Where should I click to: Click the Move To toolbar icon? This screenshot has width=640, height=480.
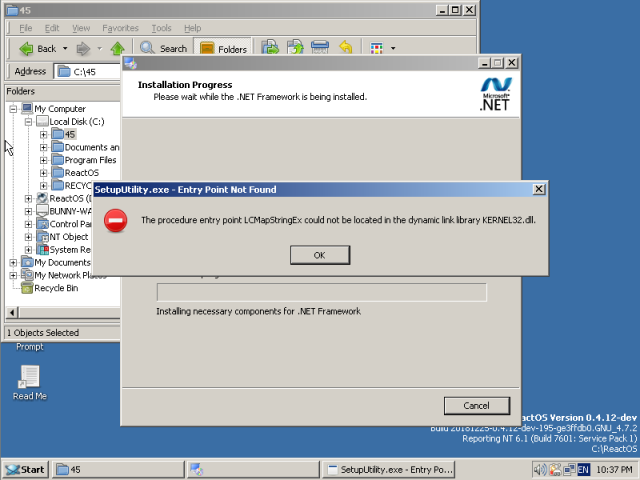point(270,48)
